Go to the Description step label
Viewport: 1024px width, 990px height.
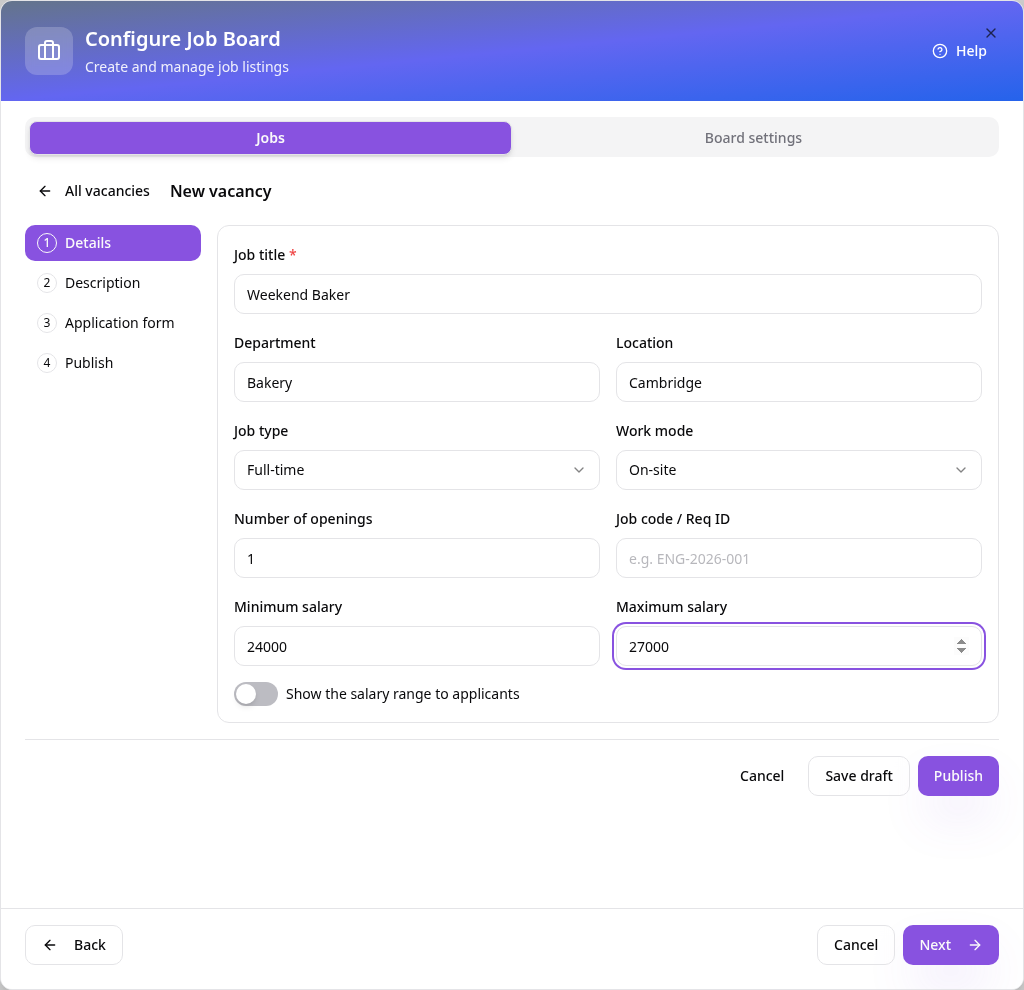pos(103,283)
